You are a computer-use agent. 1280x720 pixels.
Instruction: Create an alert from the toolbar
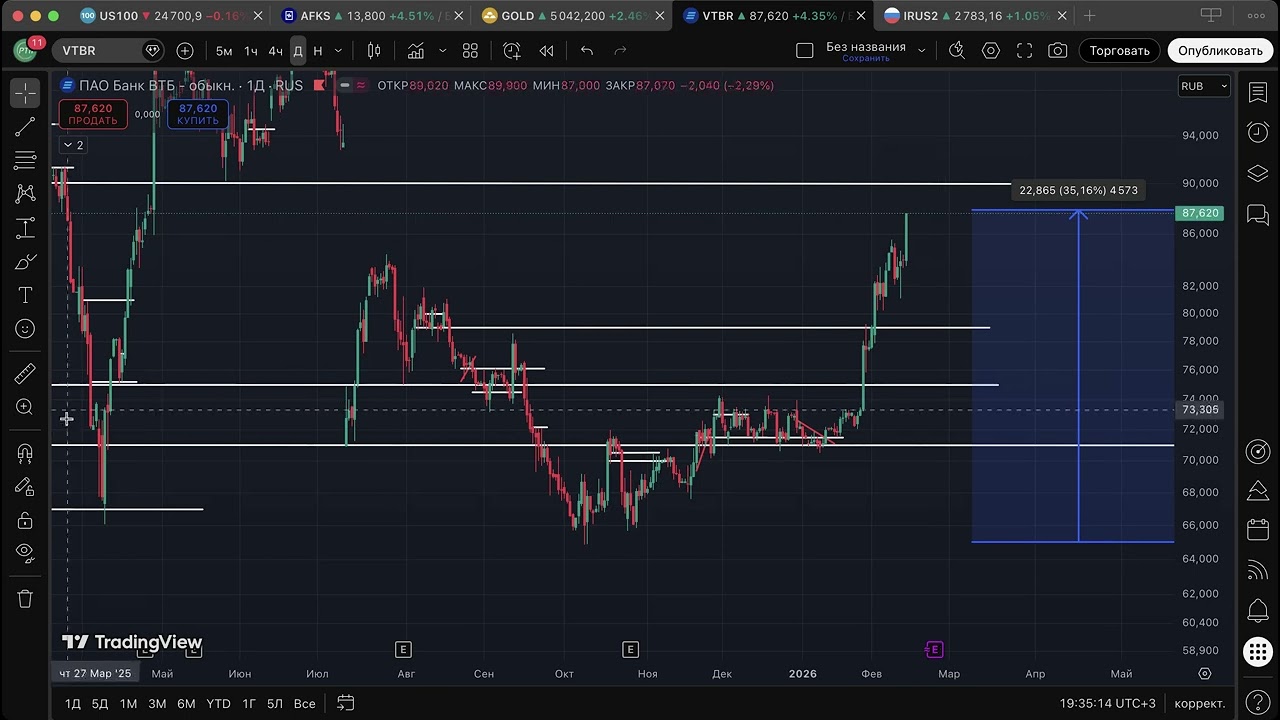[x=512, y=51]
